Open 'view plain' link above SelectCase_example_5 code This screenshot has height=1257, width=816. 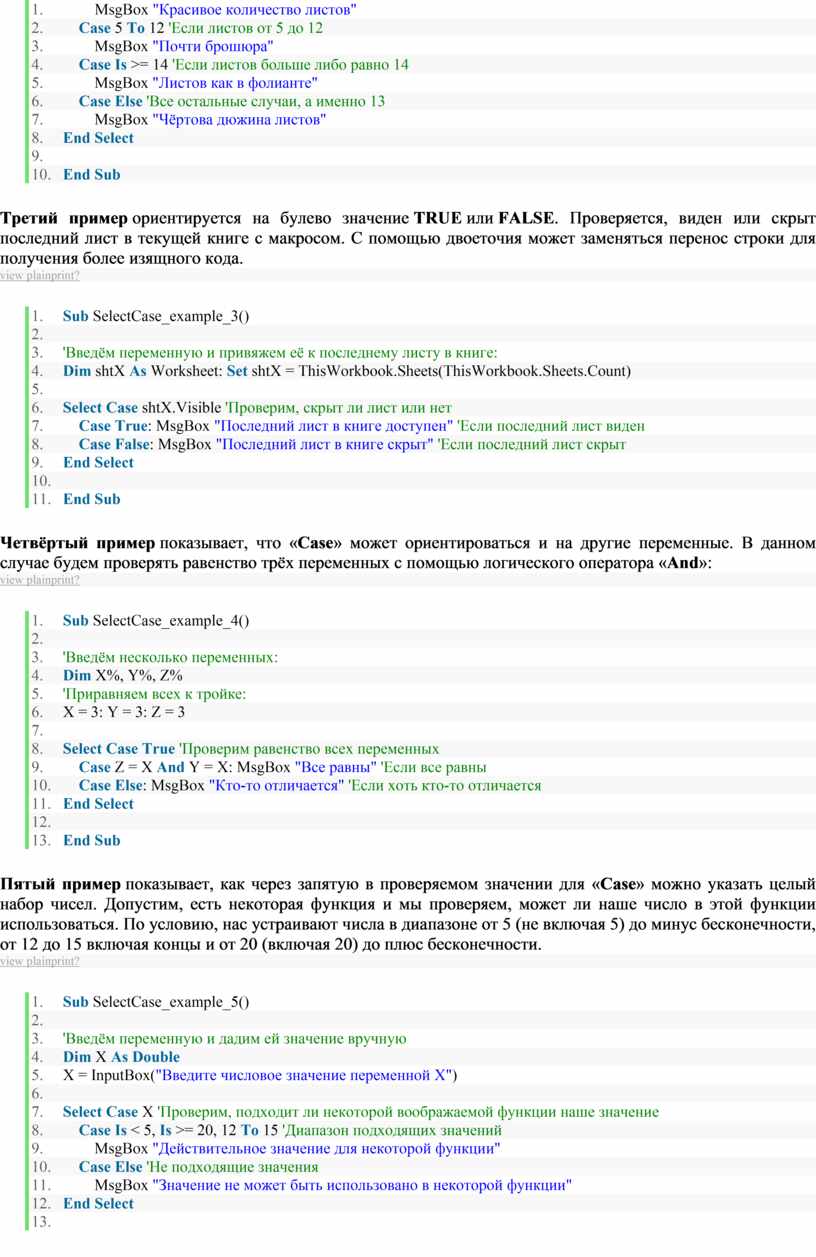(x=24, y=961)
